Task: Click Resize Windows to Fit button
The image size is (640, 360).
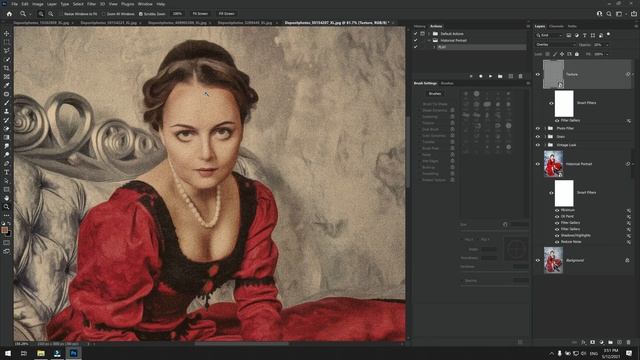Action: click(x=81, y=13)
